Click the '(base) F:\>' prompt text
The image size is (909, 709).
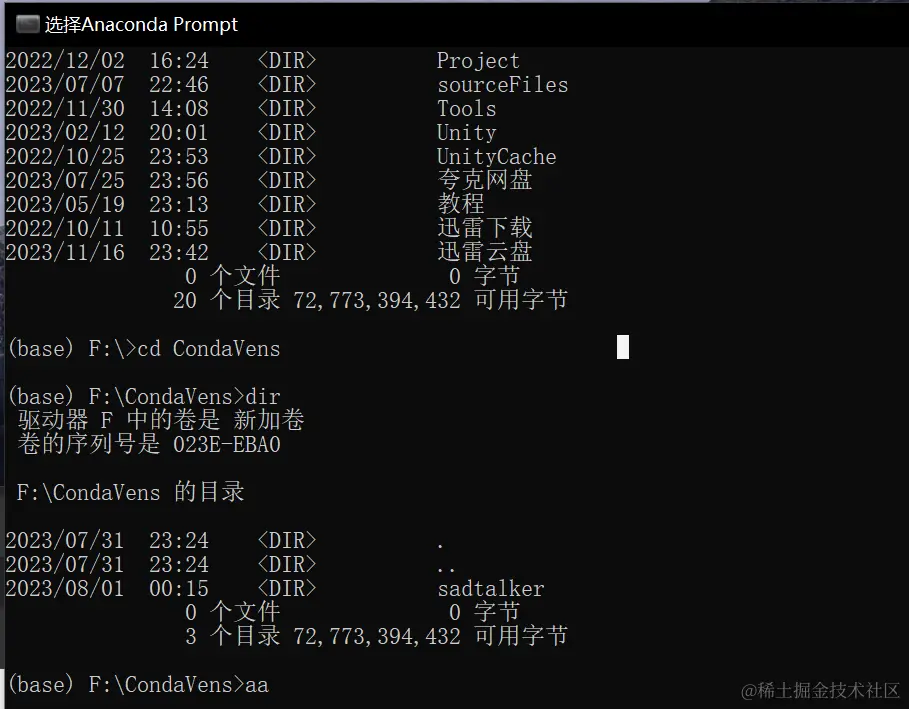coord(72,348)
